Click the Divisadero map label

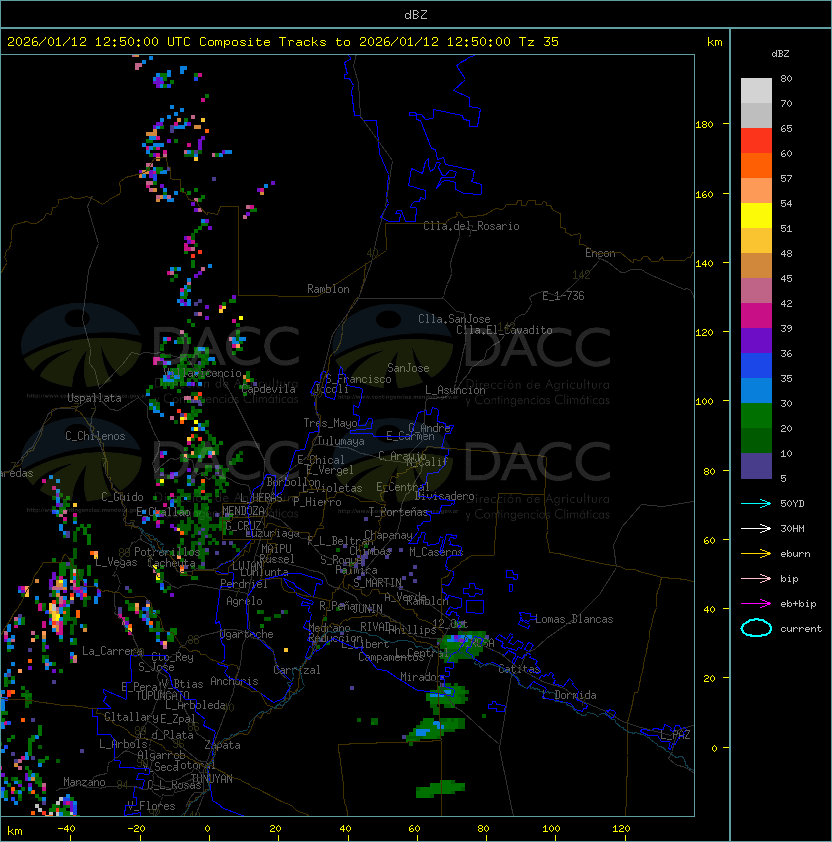pyautogui.click(x=444, y=496)
